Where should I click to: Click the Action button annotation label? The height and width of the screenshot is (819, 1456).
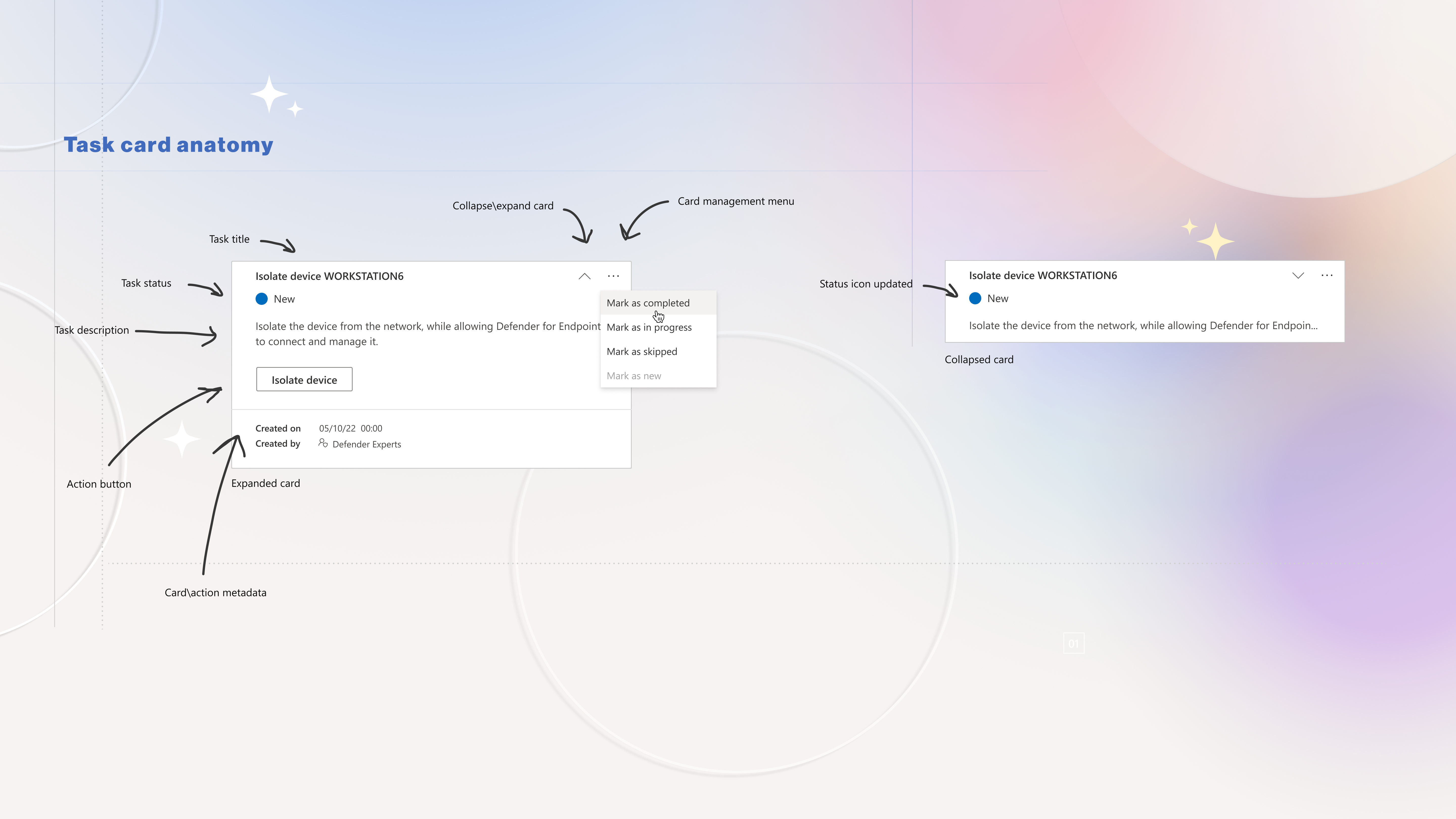point(99,484)
